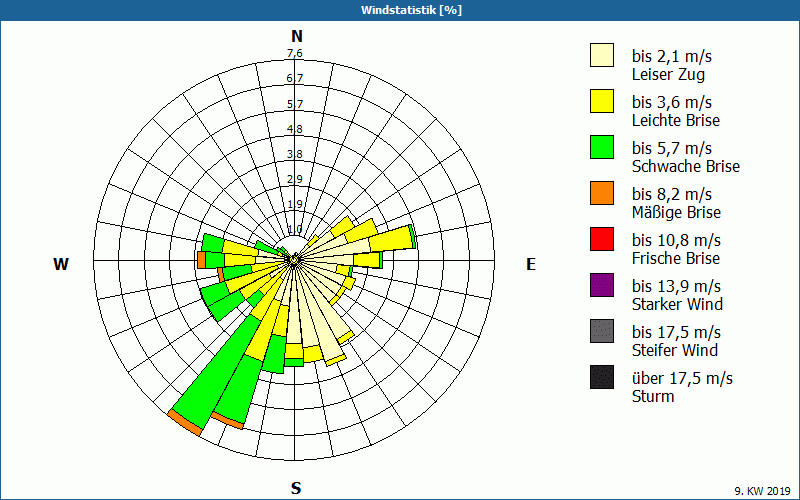Image resolution: width=800 pixels, height=500 pixels.
Task: Click the 'Mäßige Brise' legend text
Action: pyautogui.click(x=677, y=212)
